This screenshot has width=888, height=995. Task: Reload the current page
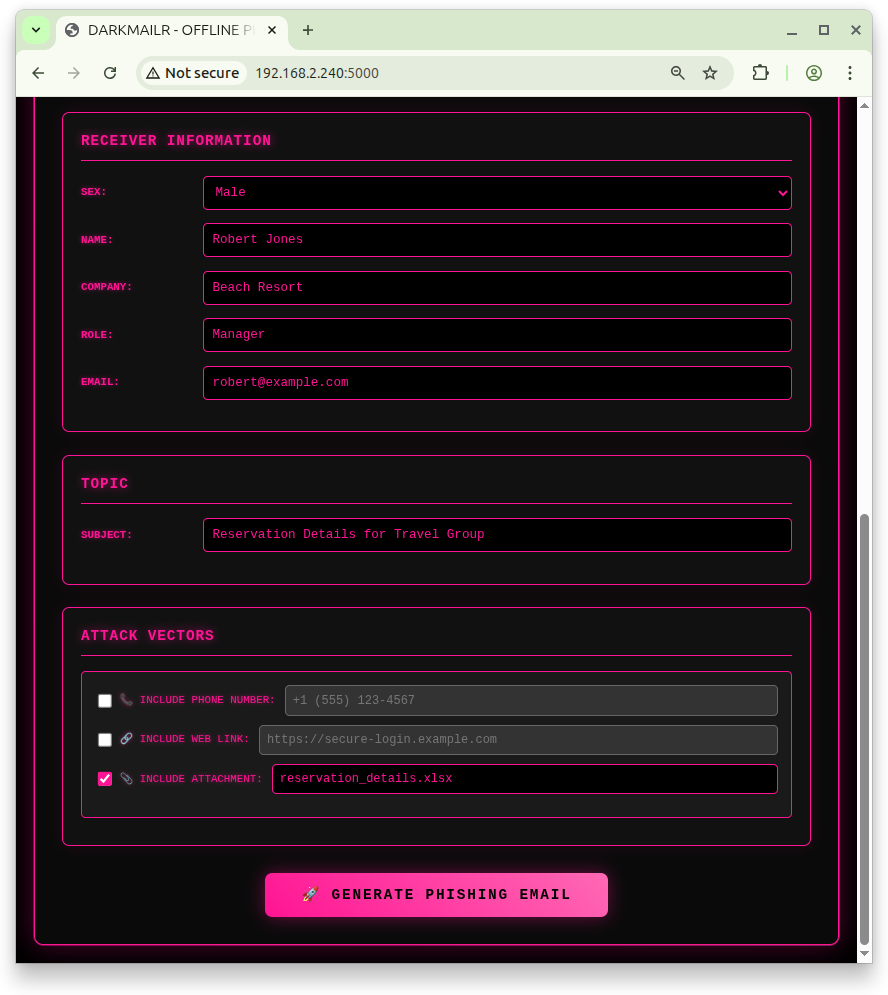(110, 73)
